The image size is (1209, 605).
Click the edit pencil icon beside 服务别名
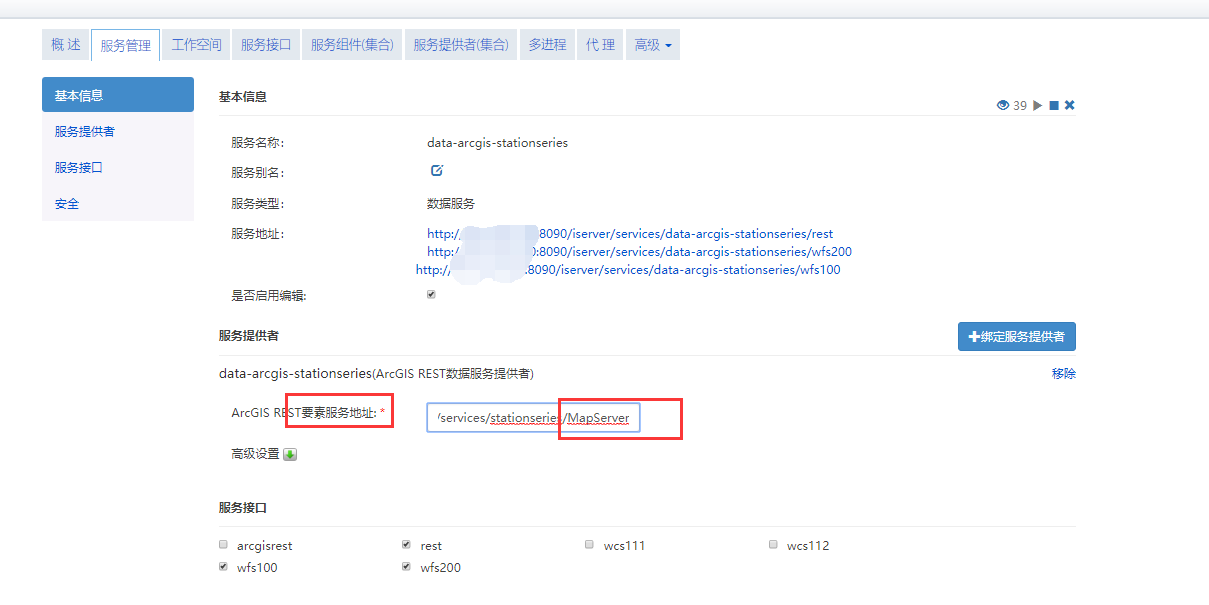[436, 170]
